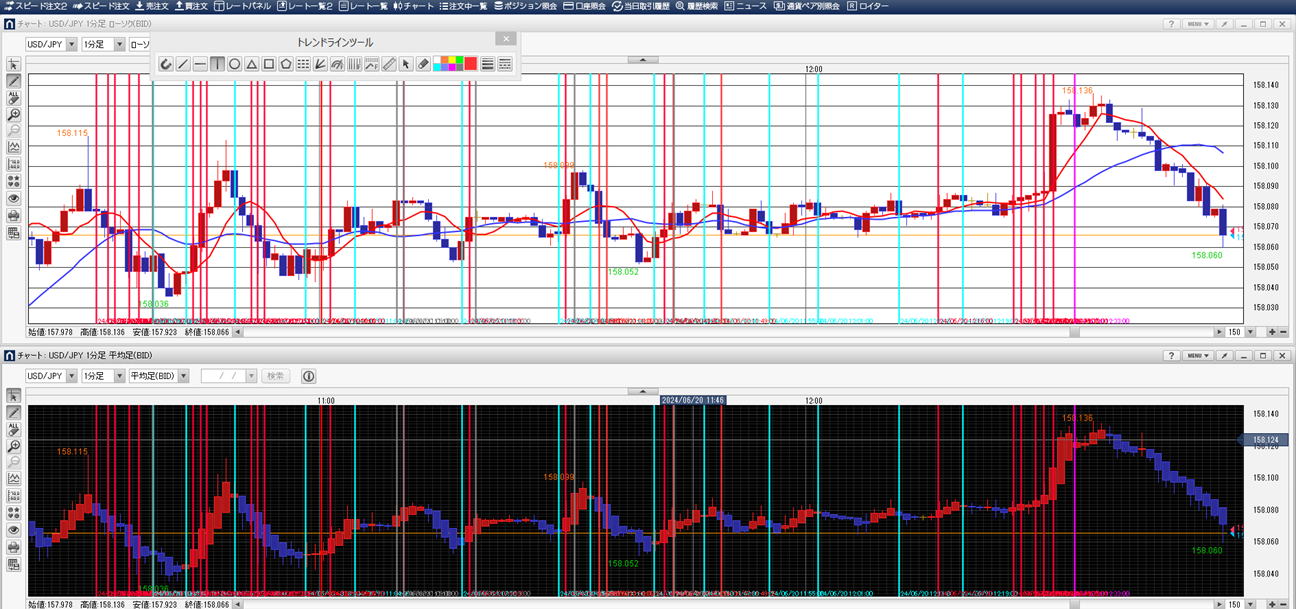
Task: Expand the 1分足 timeframe dropdown in the bottom chart
Action: pyautogui.click(x=119, y=376)
